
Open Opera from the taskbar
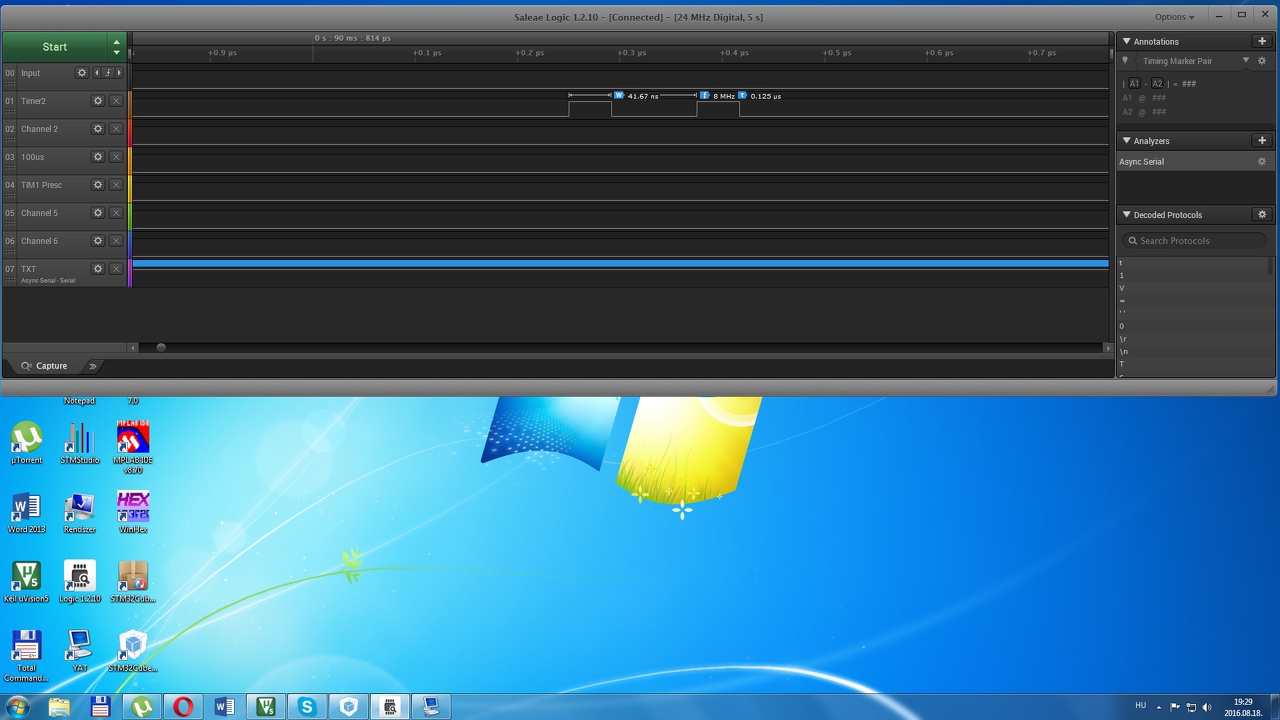183,707
